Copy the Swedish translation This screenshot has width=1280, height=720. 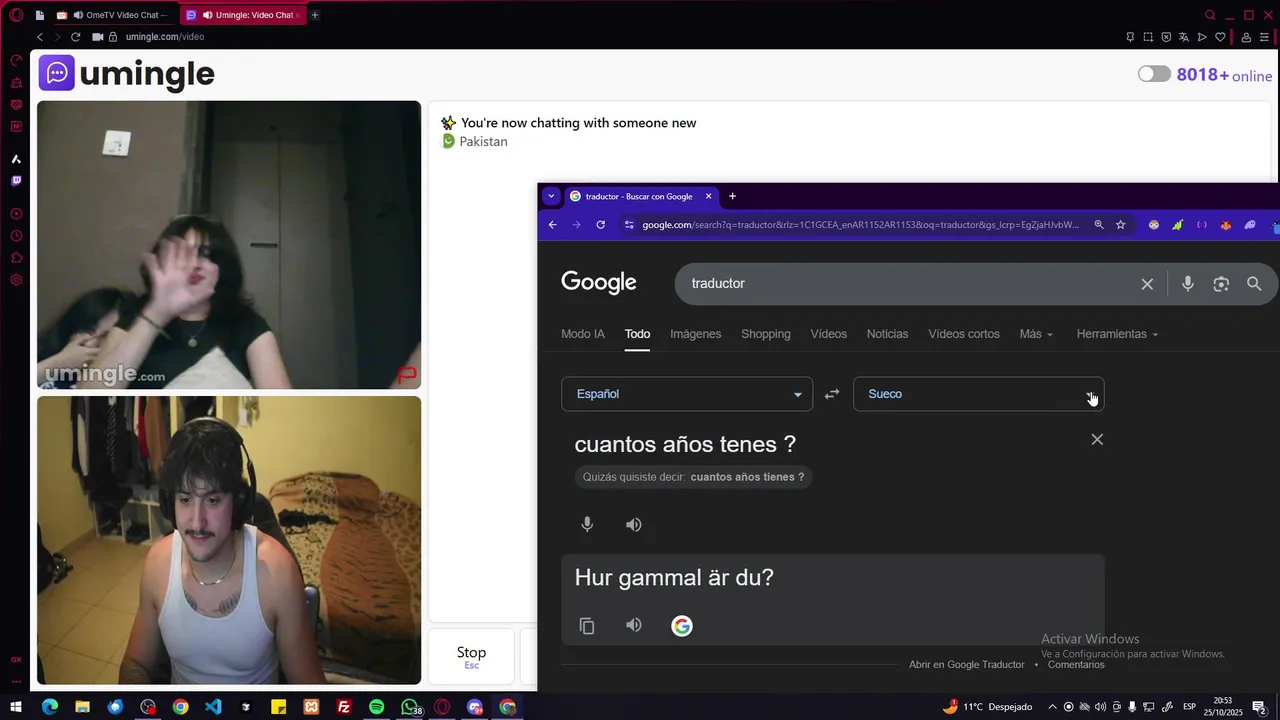click(x=587, y=626)
